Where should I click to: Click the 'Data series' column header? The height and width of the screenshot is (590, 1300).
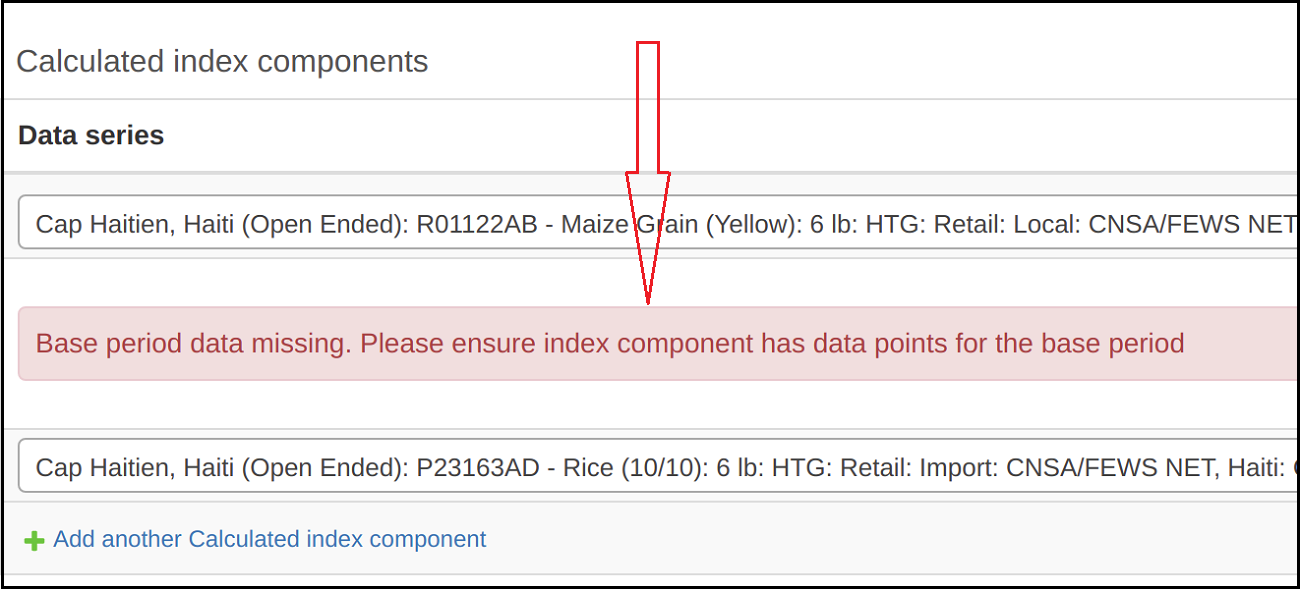tap(91, 135)
